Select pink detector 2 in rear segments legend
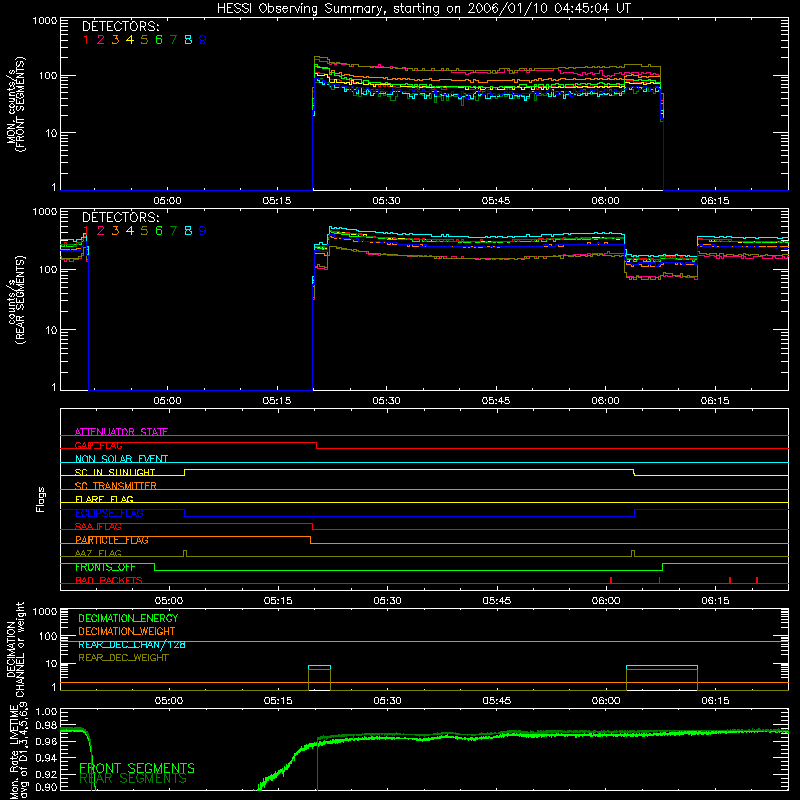This screenshot has height=800, width=800. [x=101, y=231]
